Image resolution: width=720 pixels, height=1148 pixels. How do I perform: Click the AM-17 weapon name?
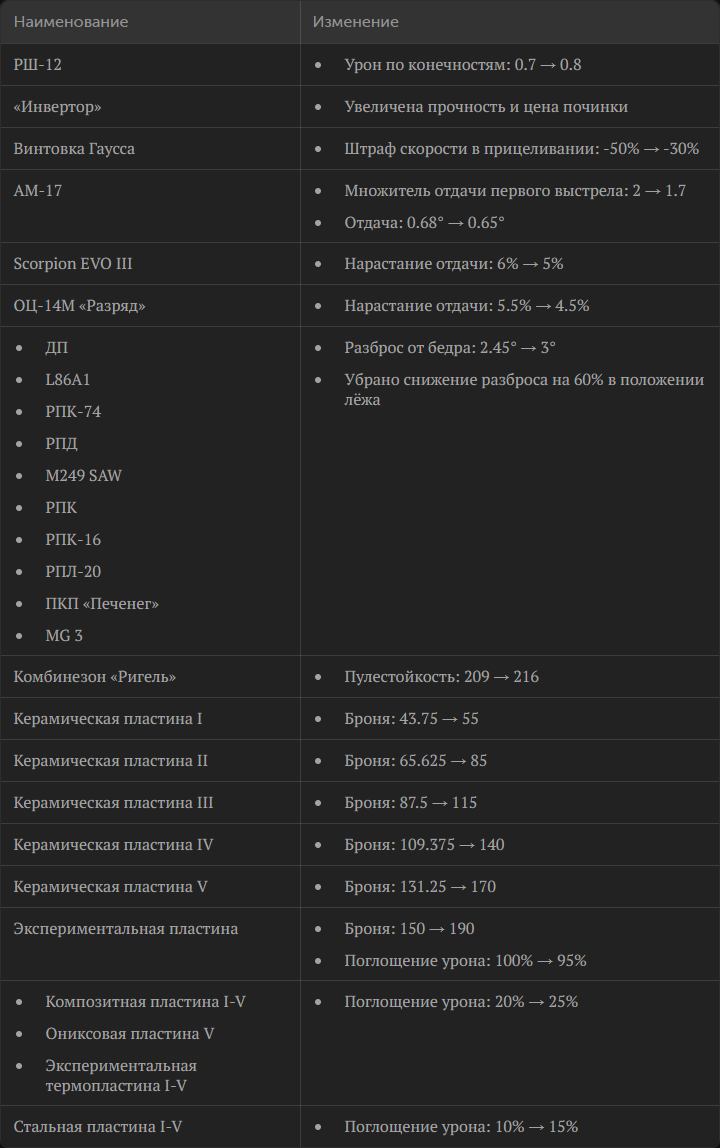[x=37, y=190]
